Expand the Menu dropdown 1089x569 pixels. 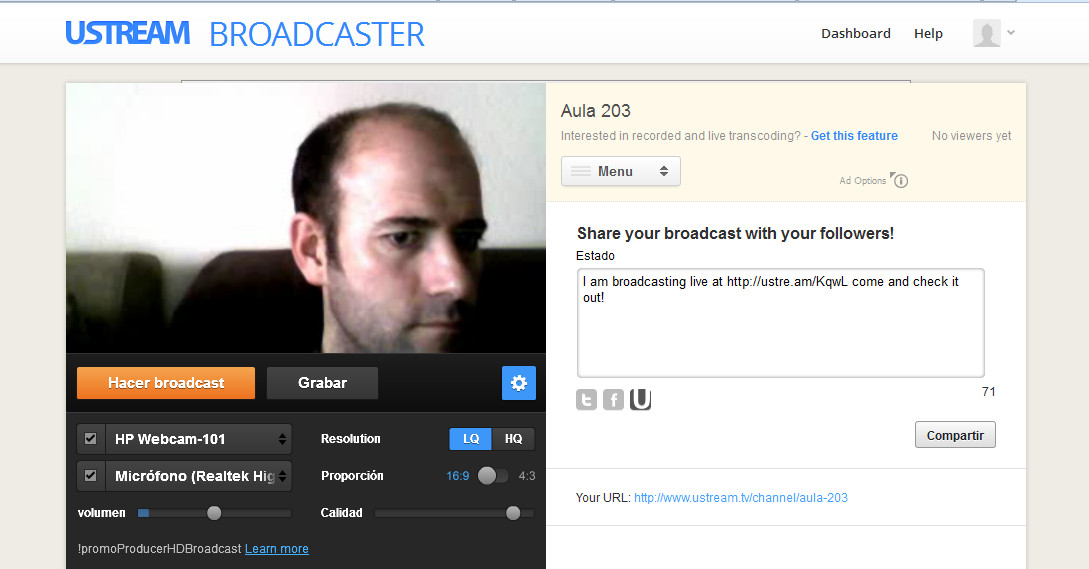(620, 171)
